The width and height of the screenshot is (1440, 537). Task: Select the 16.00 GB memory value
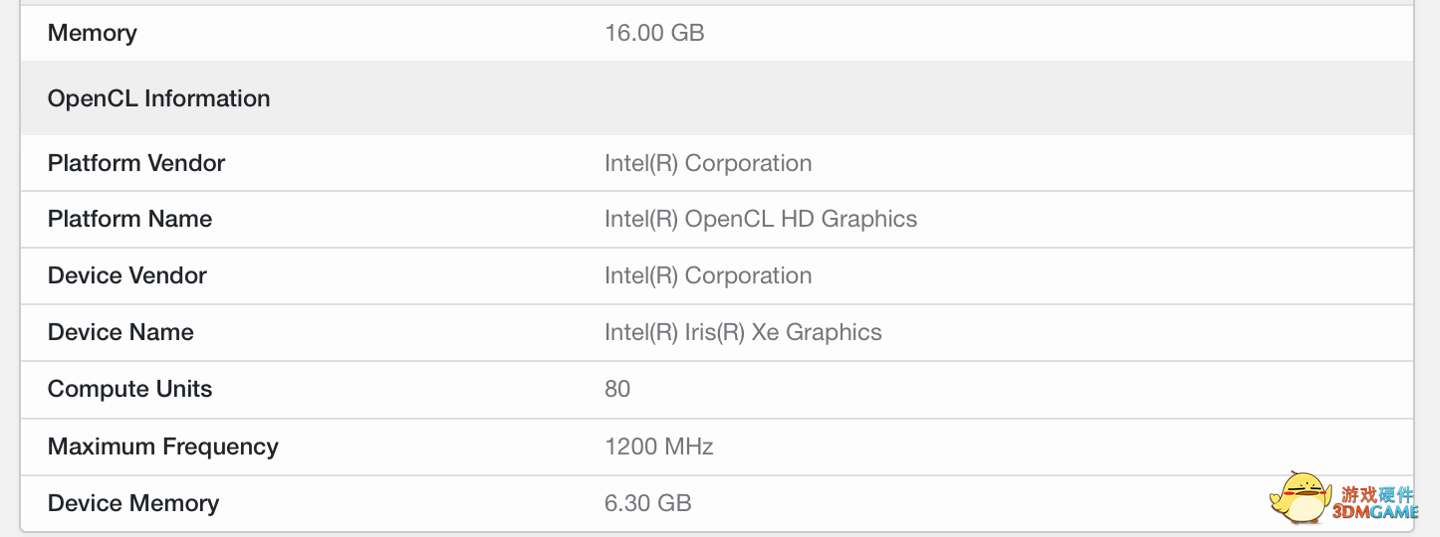(654, 33)
